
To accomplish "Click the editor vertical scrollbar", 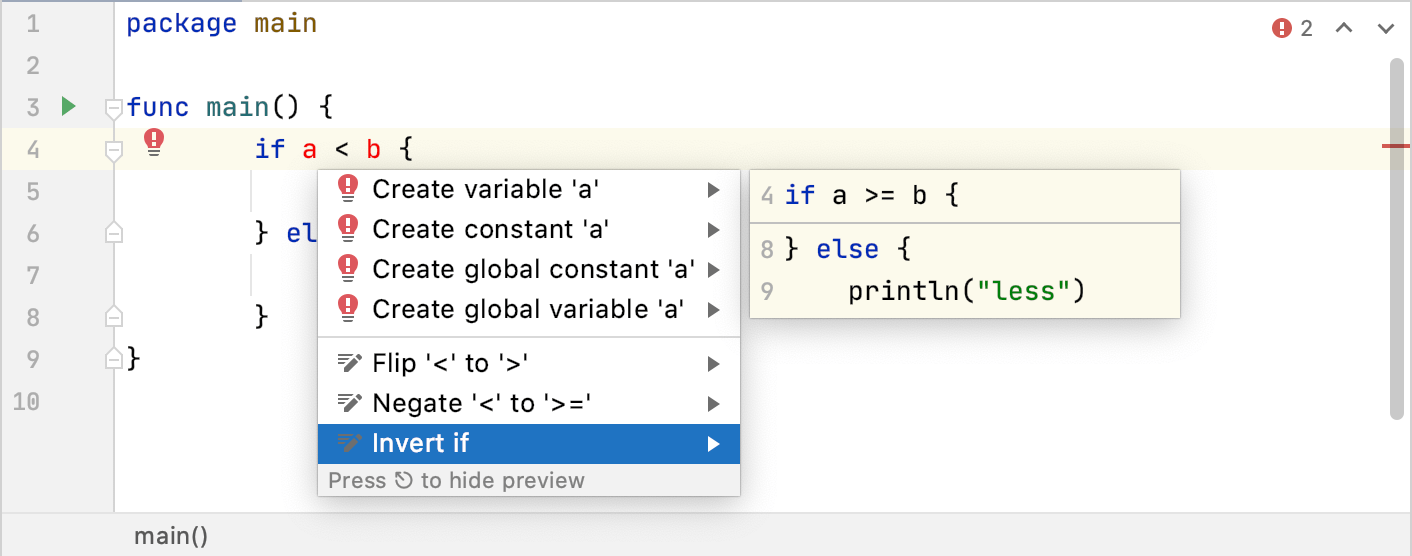I will pos(1396,240).
